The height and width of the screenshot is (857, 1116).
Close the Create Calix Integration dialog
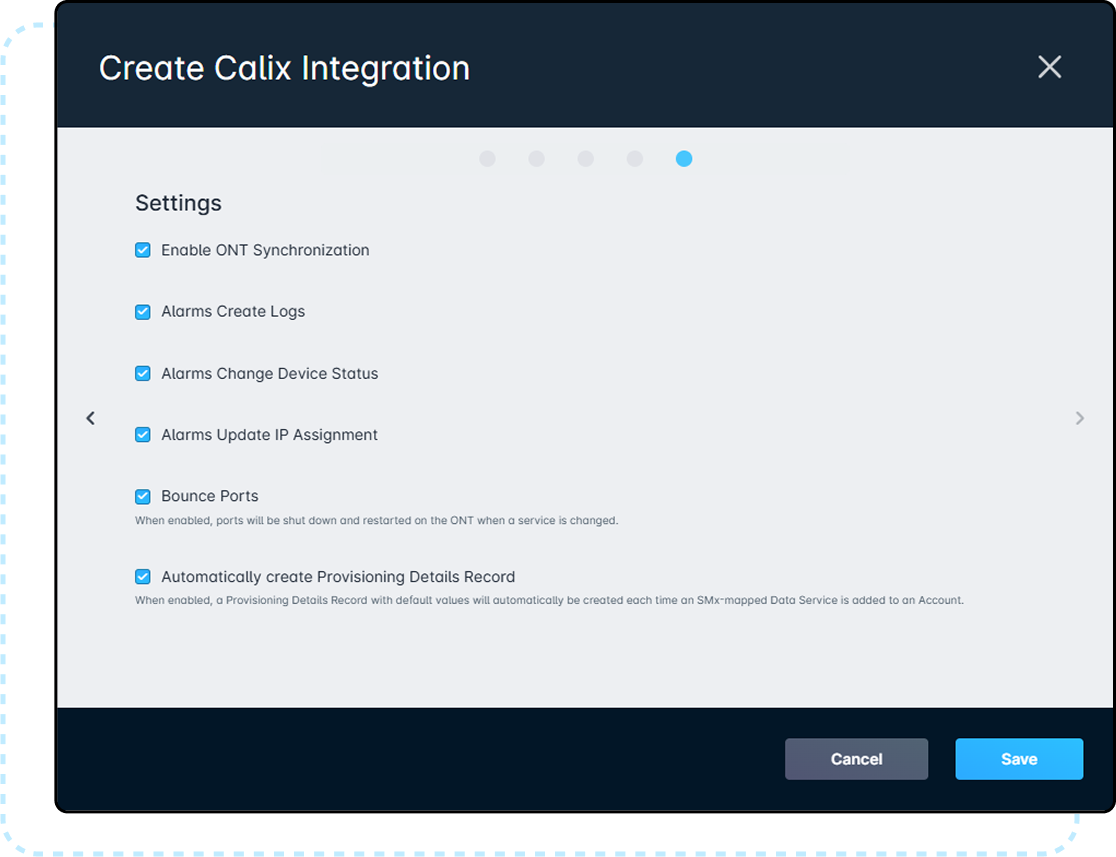point(1049,67)
